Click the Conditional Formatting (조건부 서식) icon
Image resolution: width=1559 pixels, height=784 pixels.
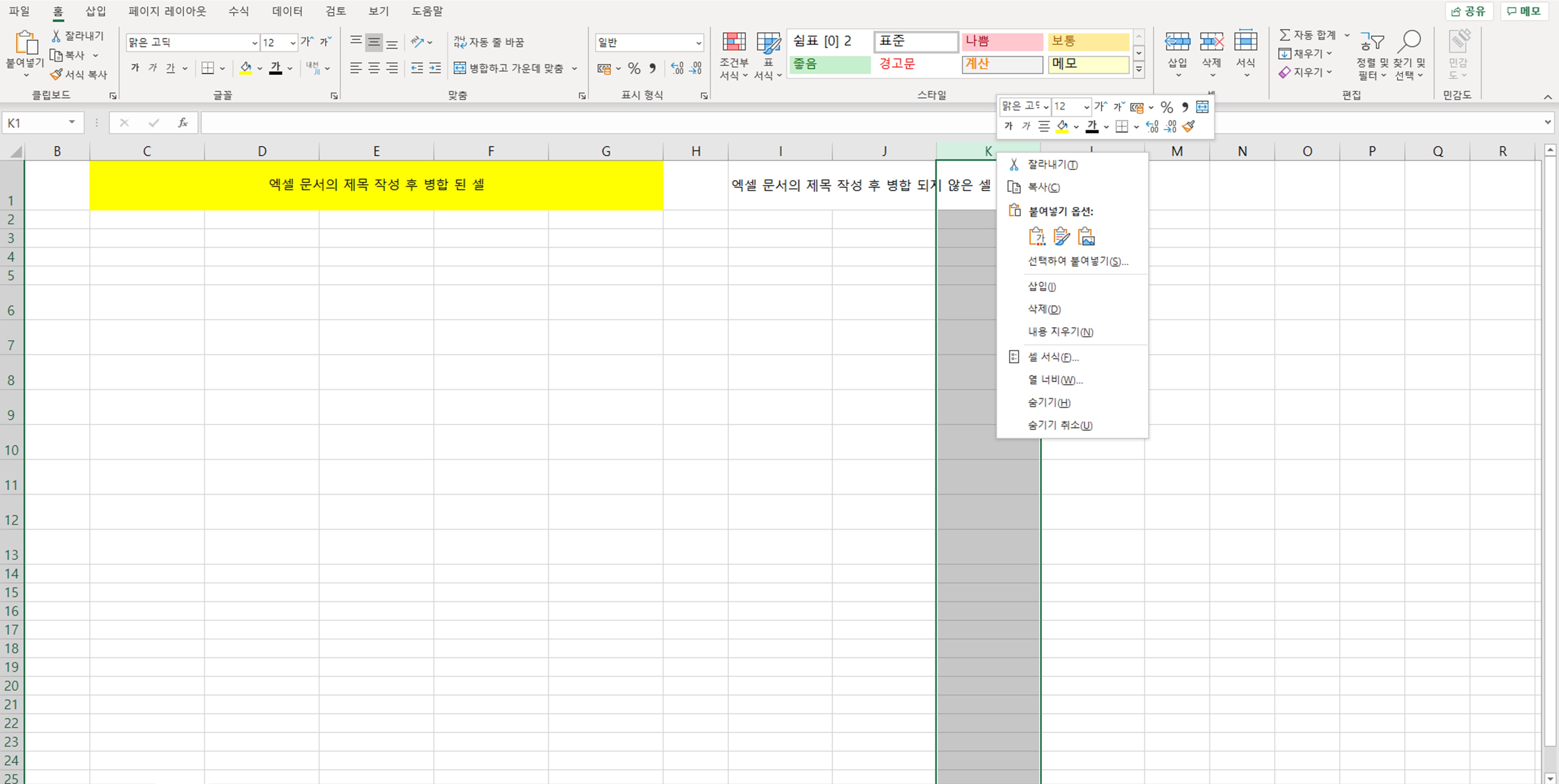[x=734, y=42]
